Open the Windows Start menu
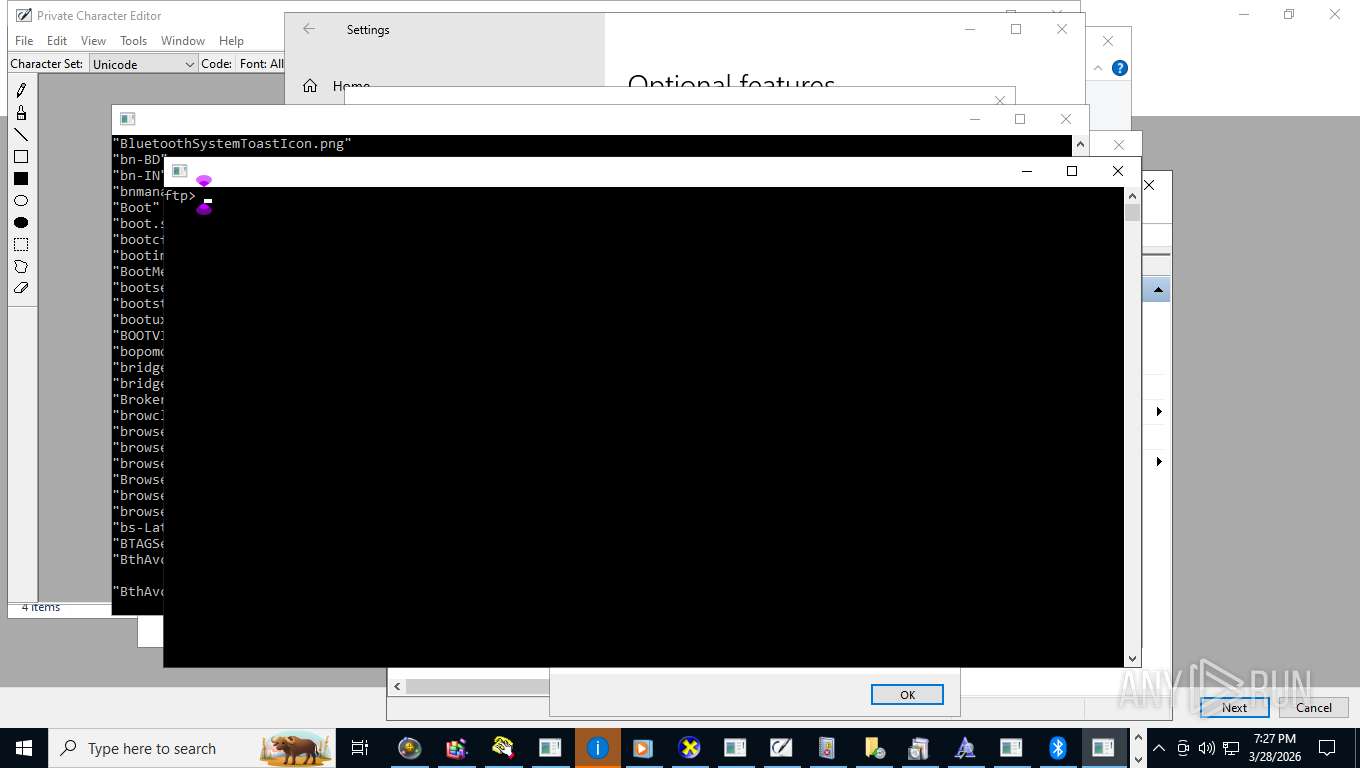Viewport: 1360px width, 768px height. click(x=24, y=748)
